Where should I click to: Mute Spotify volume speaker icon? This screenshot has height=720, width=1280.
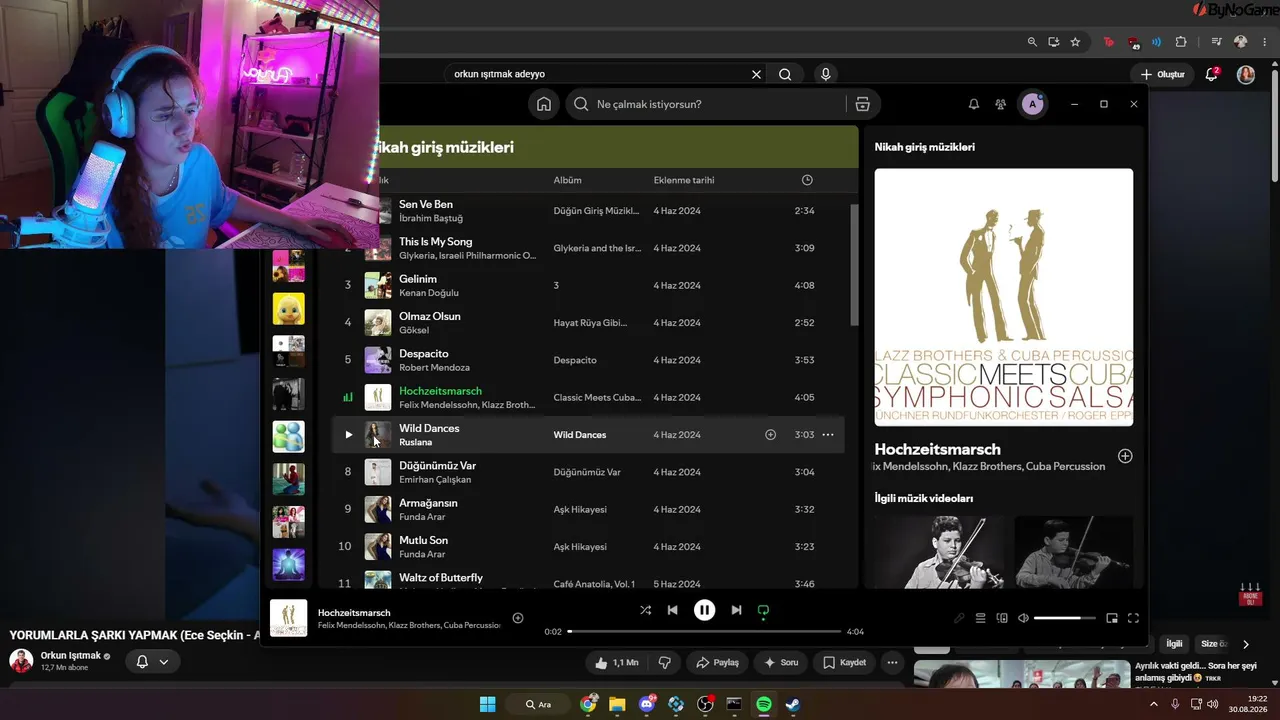point(1023,618)
